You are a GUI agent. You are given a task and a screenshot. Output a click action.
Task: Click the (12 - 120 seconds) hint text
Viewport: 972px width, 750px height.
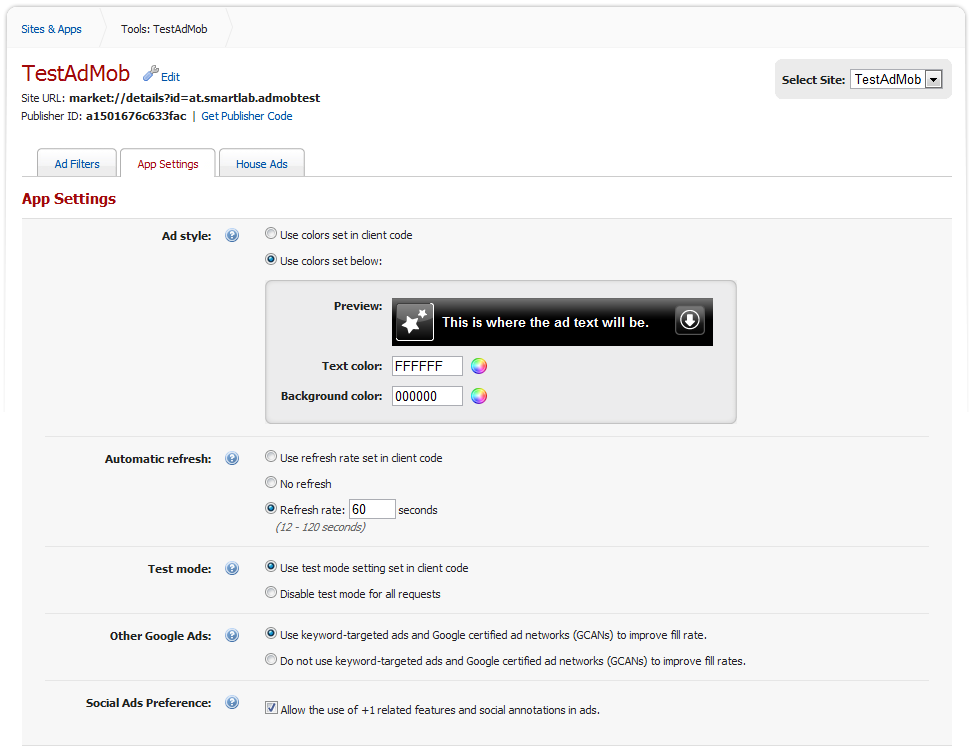(320, 527)
